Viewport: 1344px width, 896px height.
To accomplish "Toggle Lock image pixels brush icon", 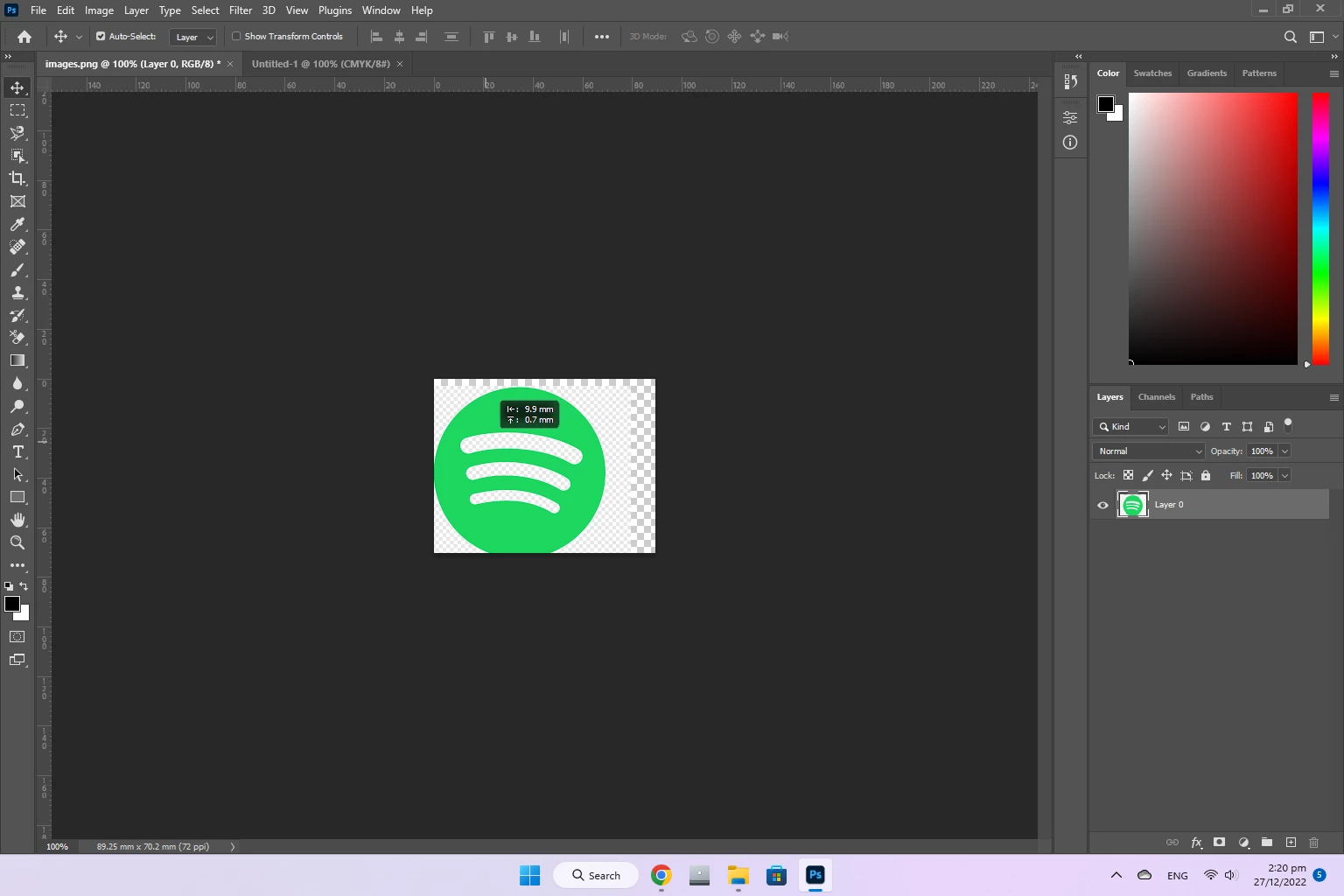I will [1147, 475].
